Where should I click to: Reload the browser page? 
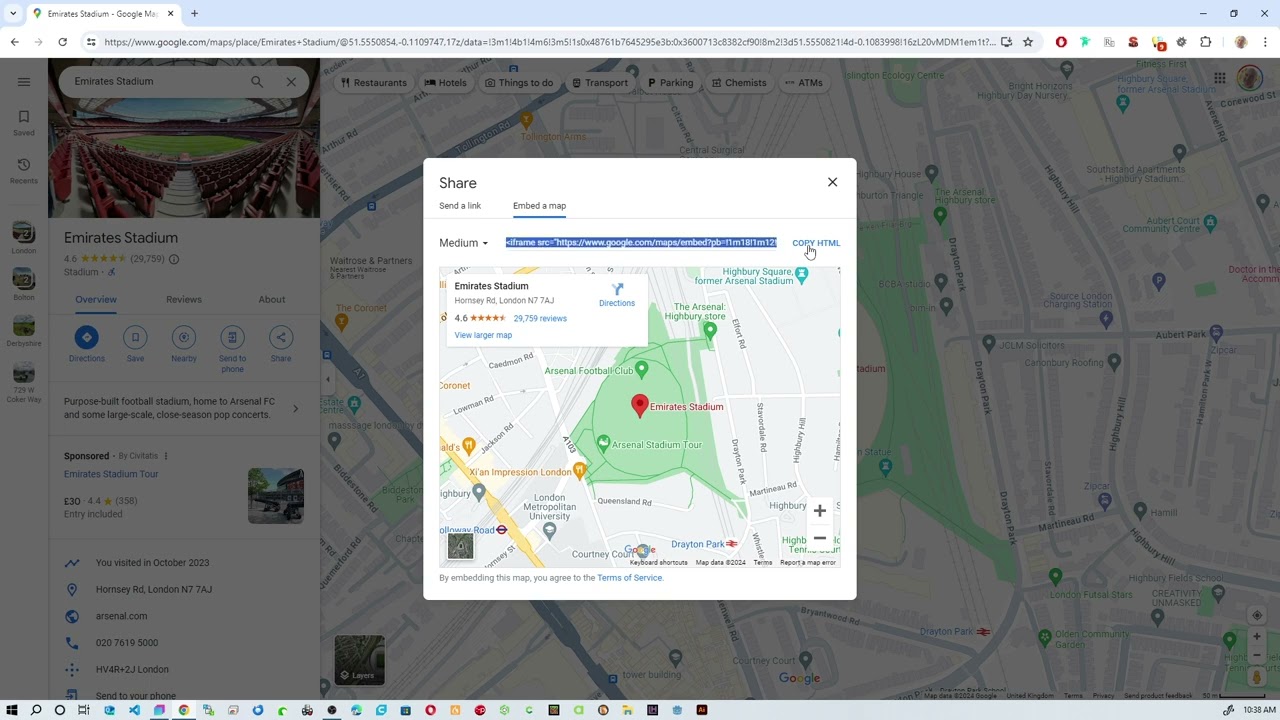(x=62, y=42)
